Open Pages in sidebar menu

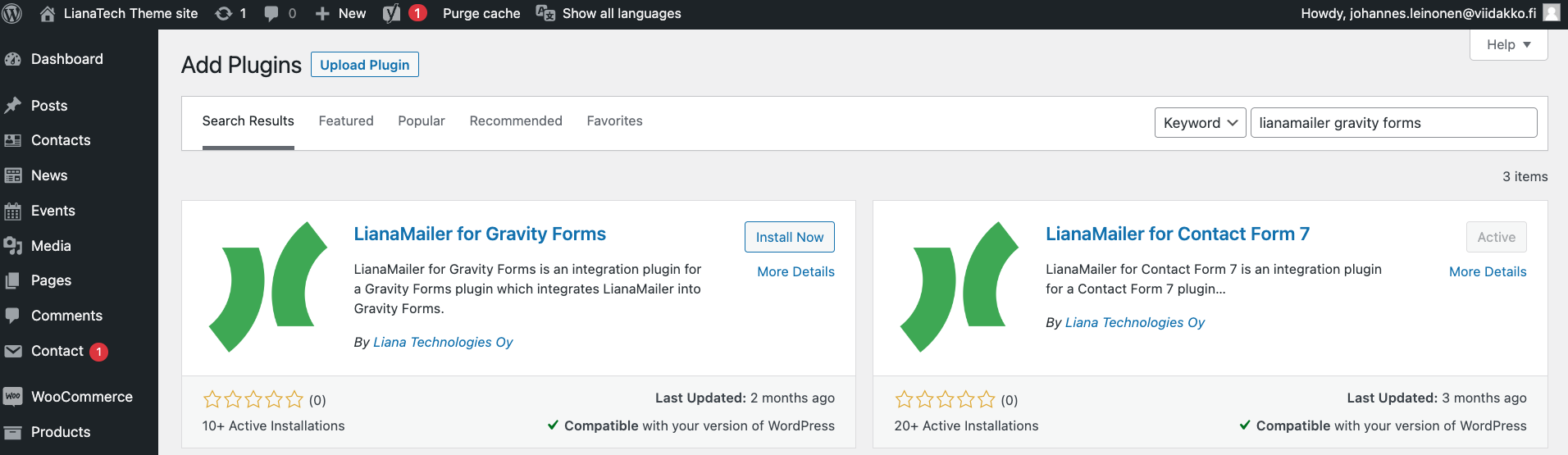[51, 280]
